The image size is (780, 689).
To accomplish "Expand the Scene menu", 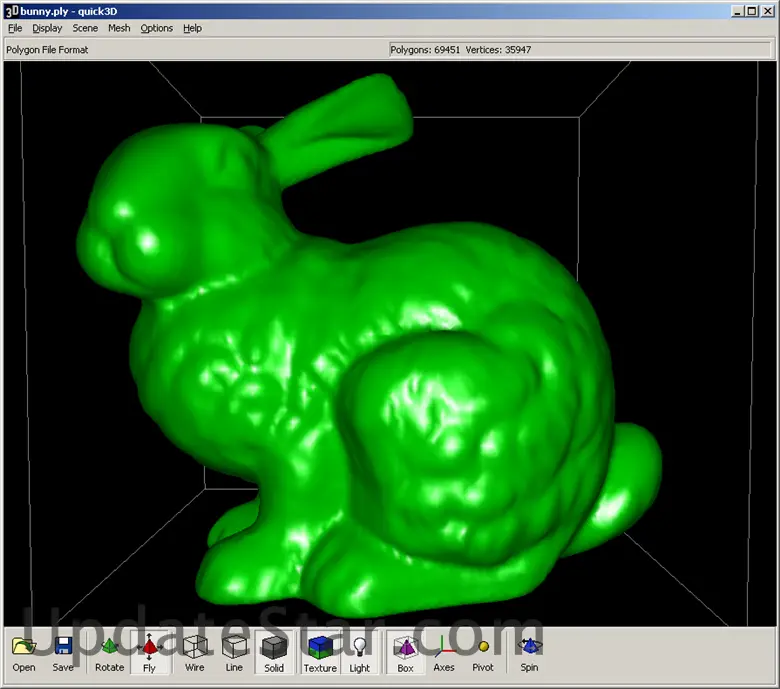I will [85, 28].
